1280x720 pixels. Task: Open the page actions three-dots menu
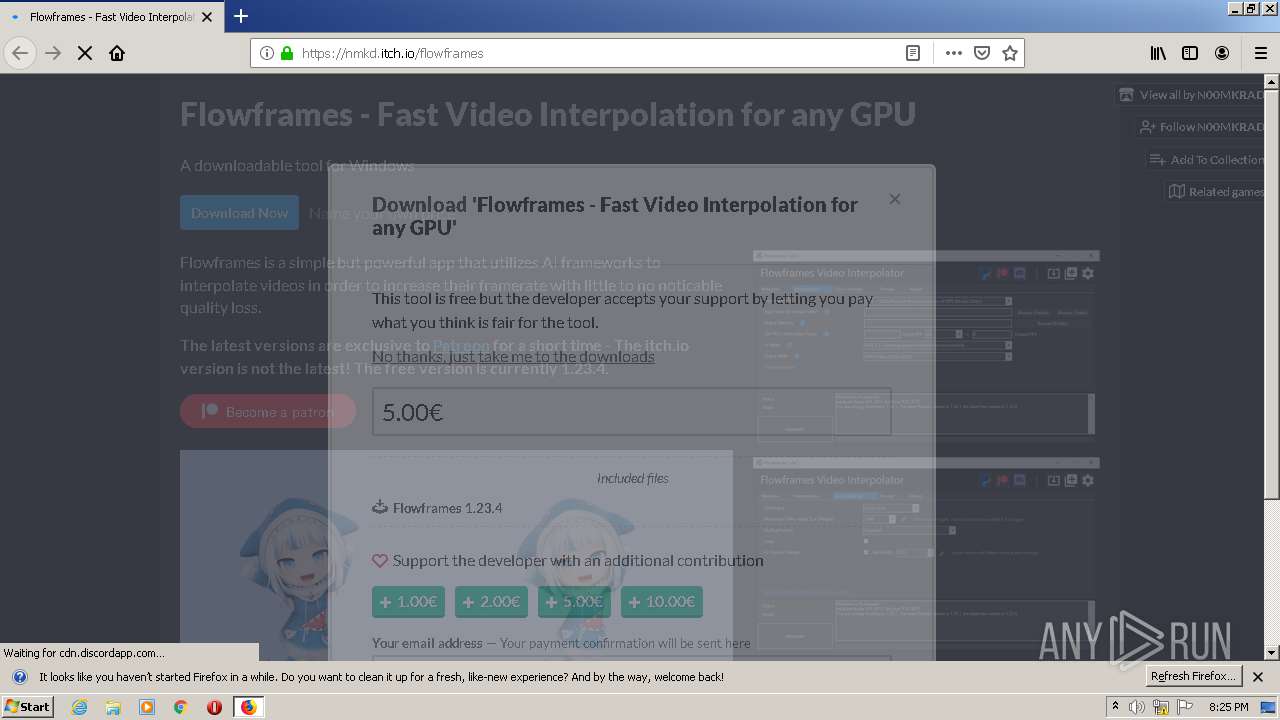954,53
